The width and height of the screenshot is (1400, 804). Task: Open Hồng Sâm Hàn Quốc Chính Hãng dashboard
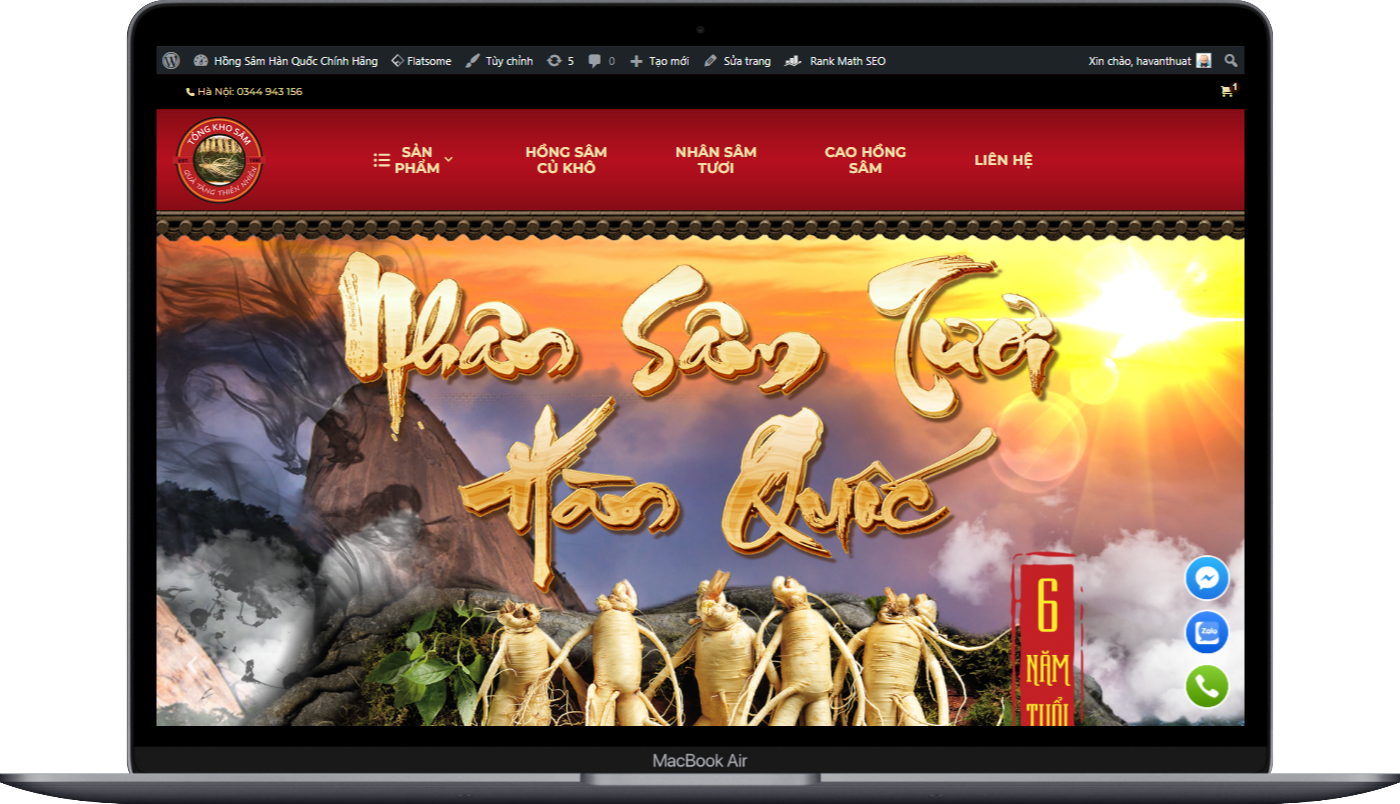click(x=286, y=61)
